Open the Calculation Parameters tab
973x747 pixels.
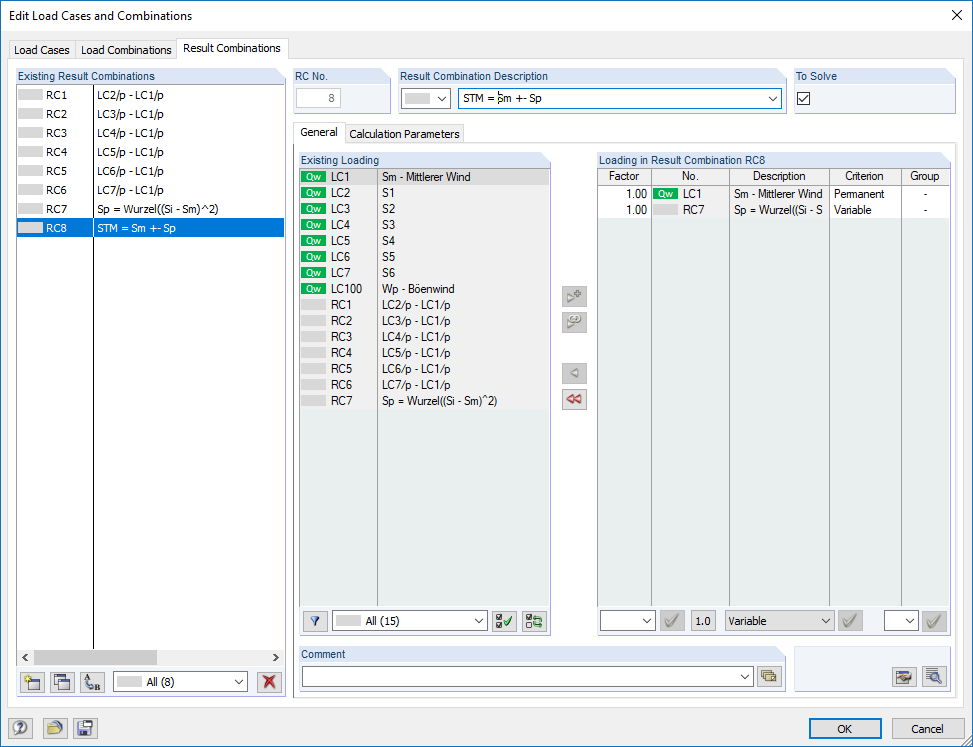(x=404, y=134)
